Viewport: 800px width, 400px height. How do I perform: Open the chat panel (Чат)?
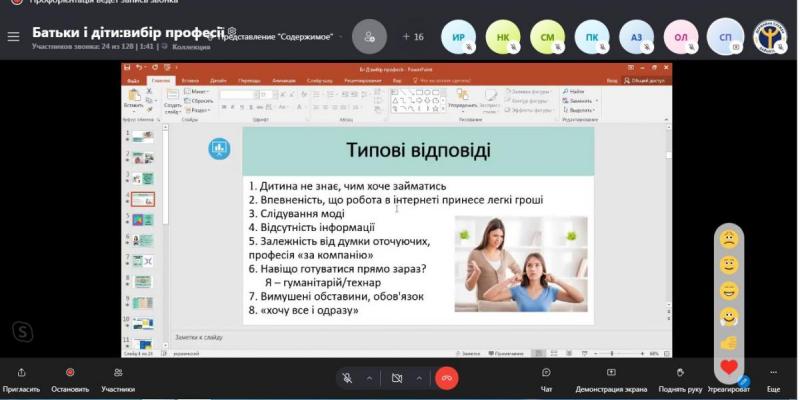546,377
